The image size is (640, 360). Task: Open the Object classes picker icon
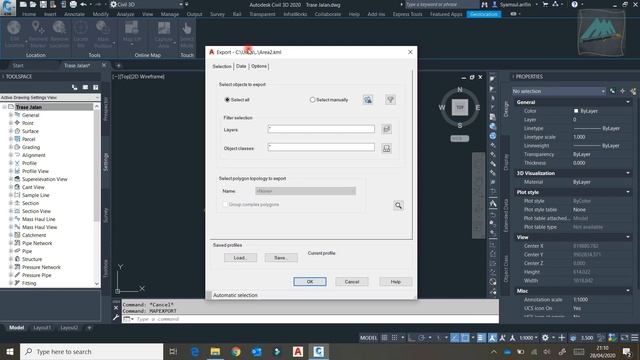[386, 148]
